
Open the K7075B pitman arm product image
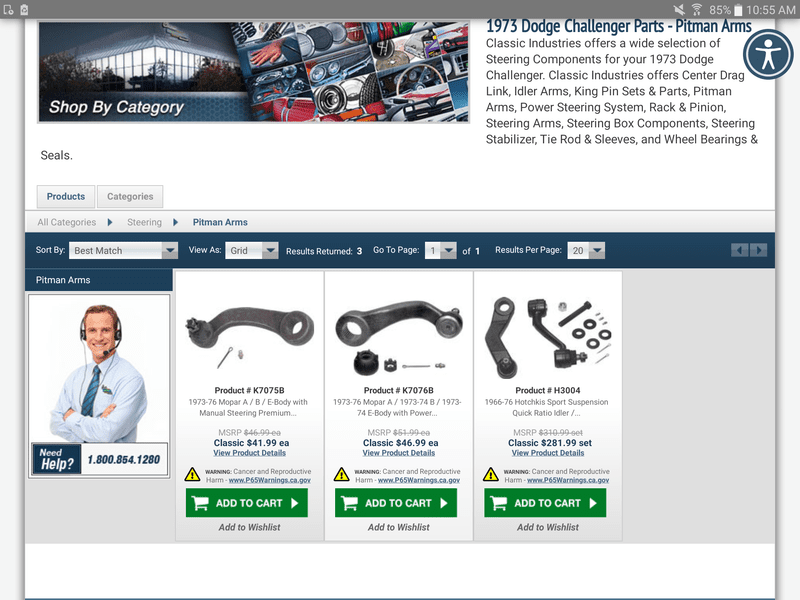[249, 335]
